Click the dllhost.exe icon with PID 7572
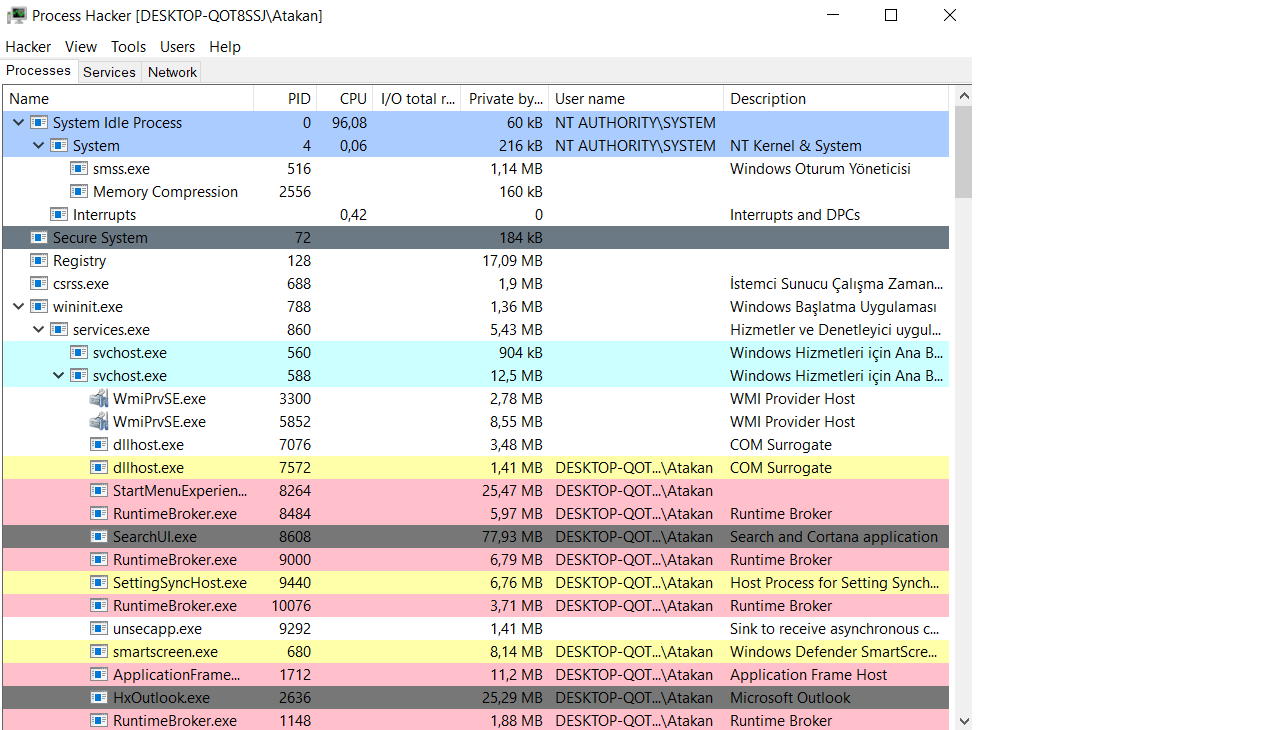The width and height of the screenshot is (1274, 730). pos(99,468)
